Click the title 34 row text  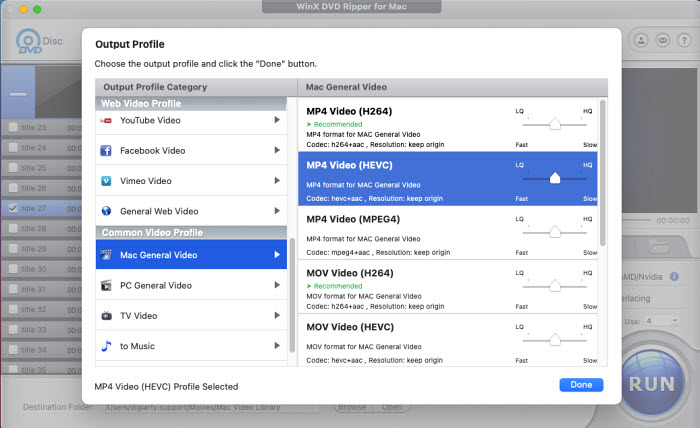(34, 350)
